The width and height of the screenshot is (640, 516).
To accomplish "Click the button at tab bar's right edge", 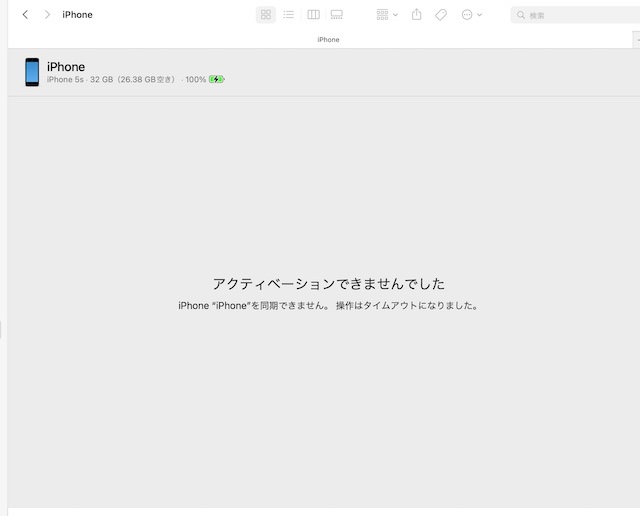I will pyautogui.click(x=636, y=39).
